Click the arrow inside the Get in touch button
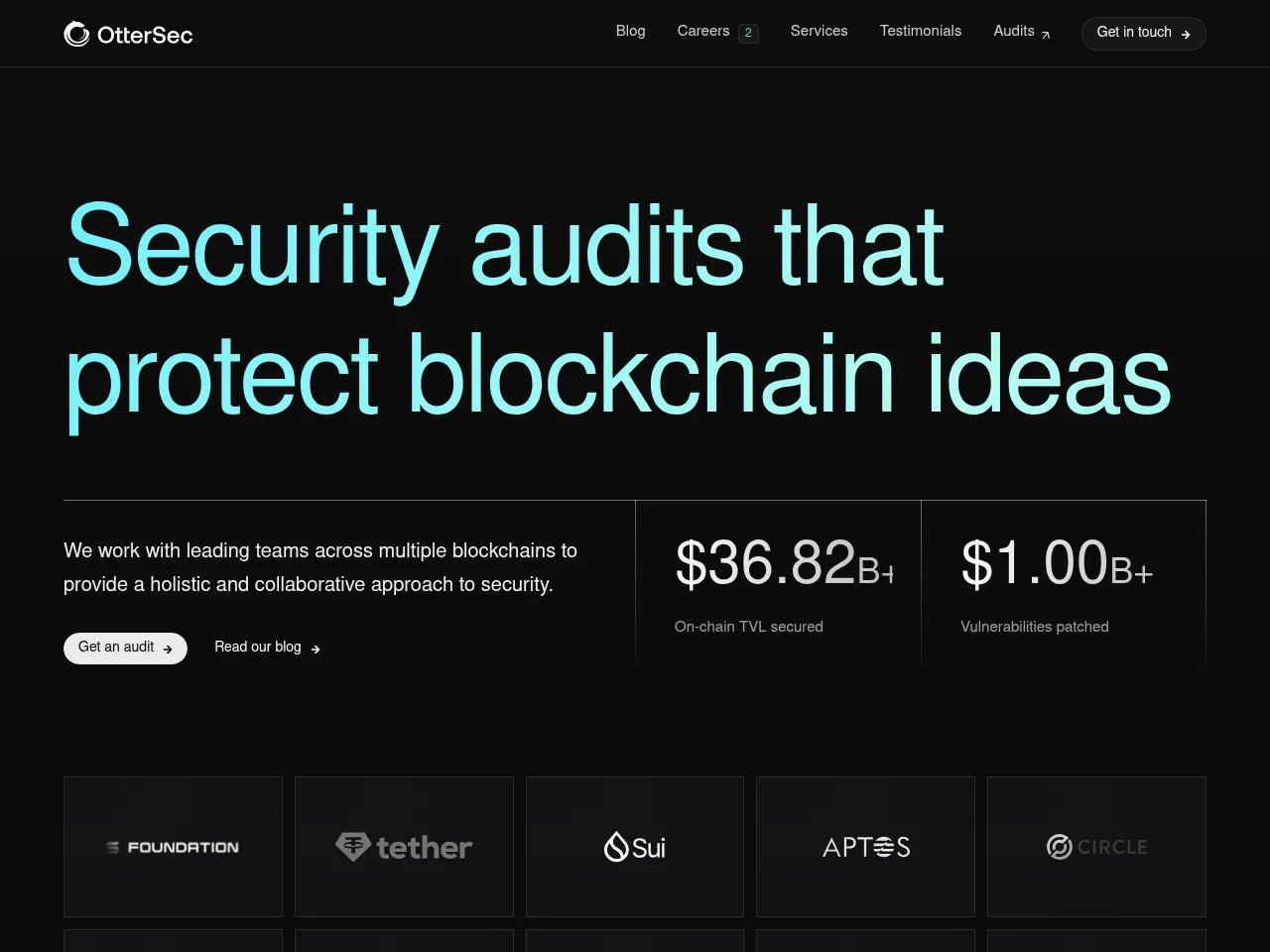 tap(1186, 33)
